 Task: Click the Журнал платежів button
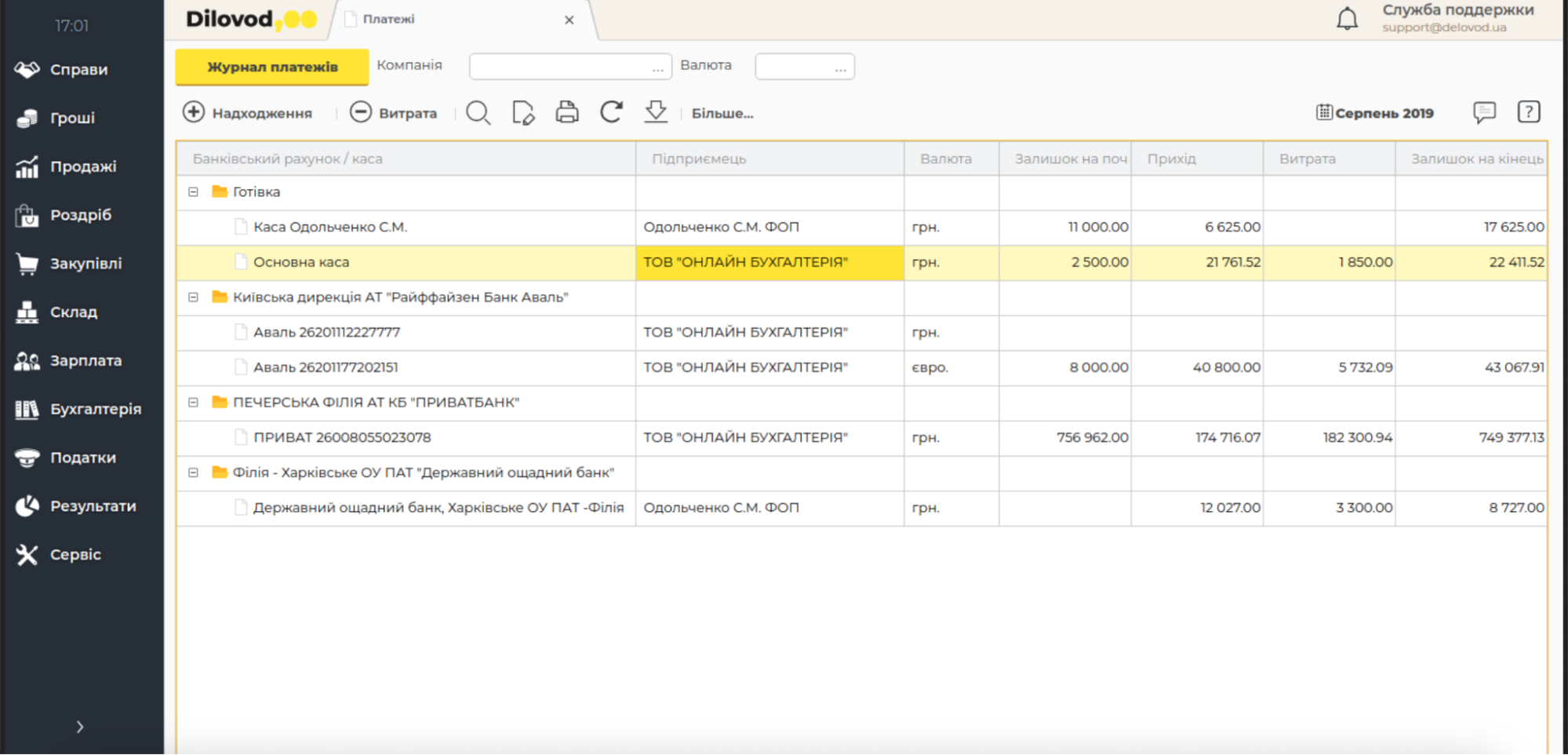coord(272,67)
